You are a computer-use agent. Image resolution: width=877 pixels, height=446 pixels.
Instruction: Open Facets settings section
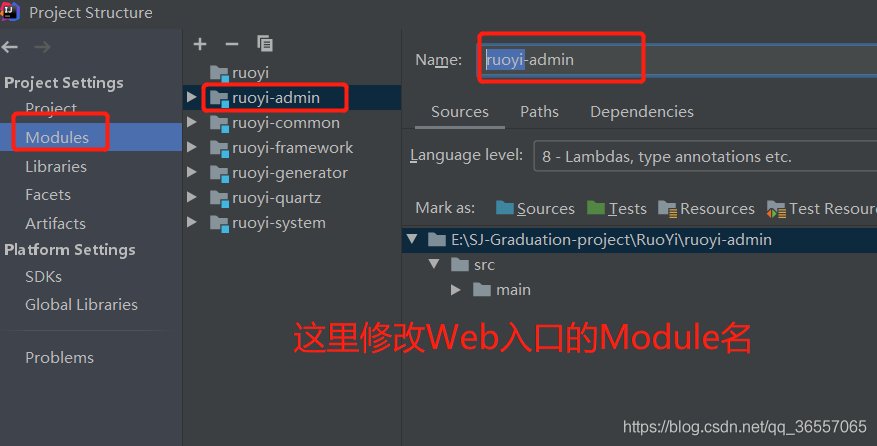pos(48,195)
